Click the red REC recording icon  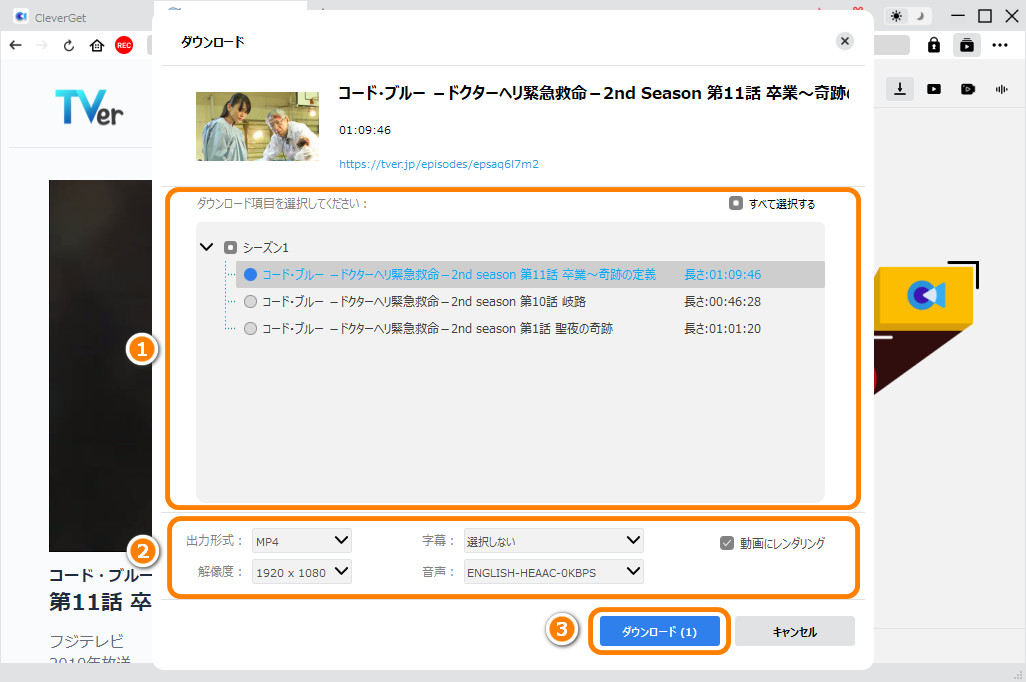pos(123,45)
